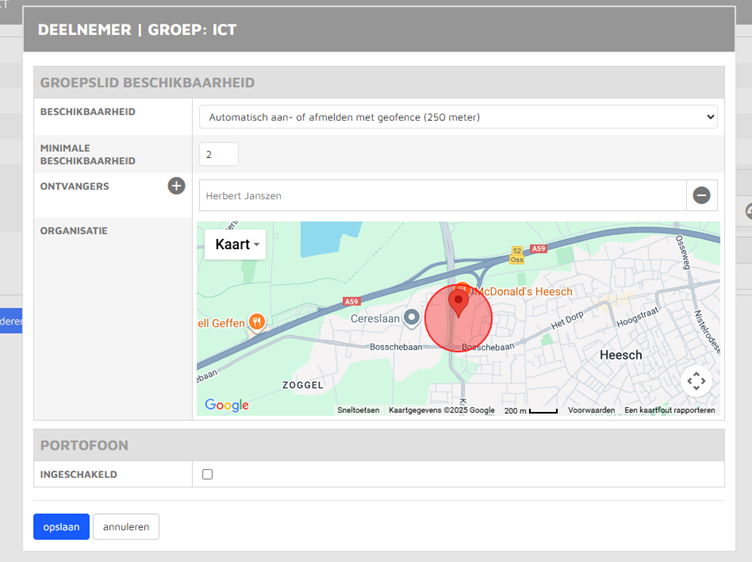Click Kaartgegevens ©2025 Google text
The height and width of the screenshot is (562, 752).
441,410
